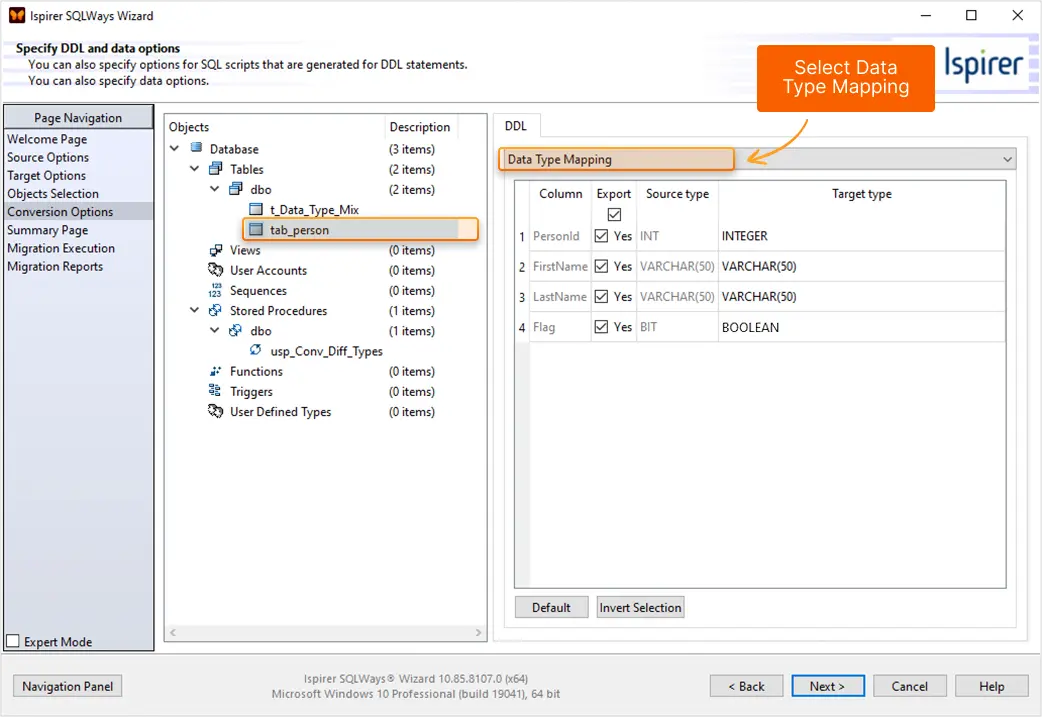
Task: Click the Sequences tree row label
Action: click(259, 290)
